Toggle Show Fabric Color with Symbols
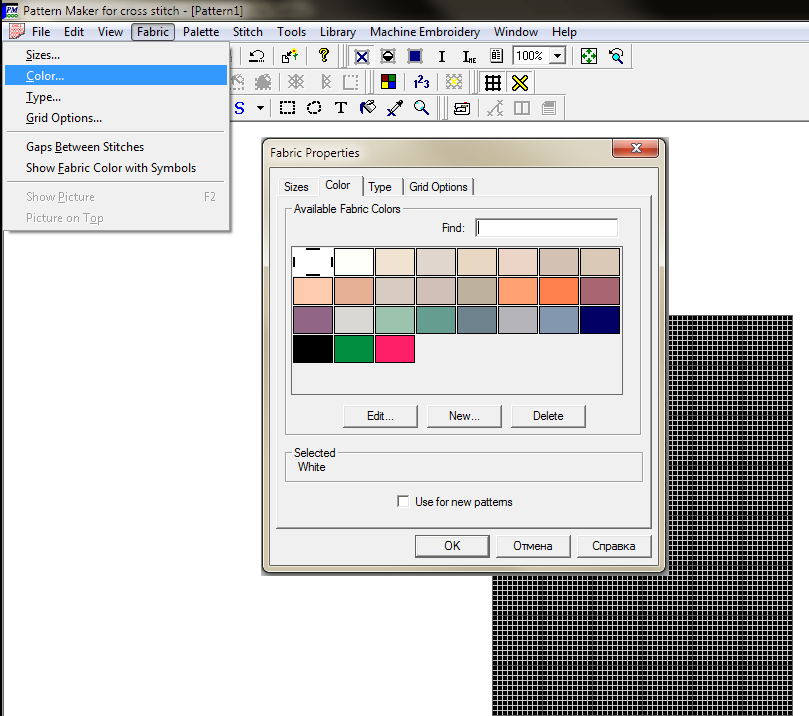This screenshot has height=716, width=809. pyautogui.click(x=111, y=168)
